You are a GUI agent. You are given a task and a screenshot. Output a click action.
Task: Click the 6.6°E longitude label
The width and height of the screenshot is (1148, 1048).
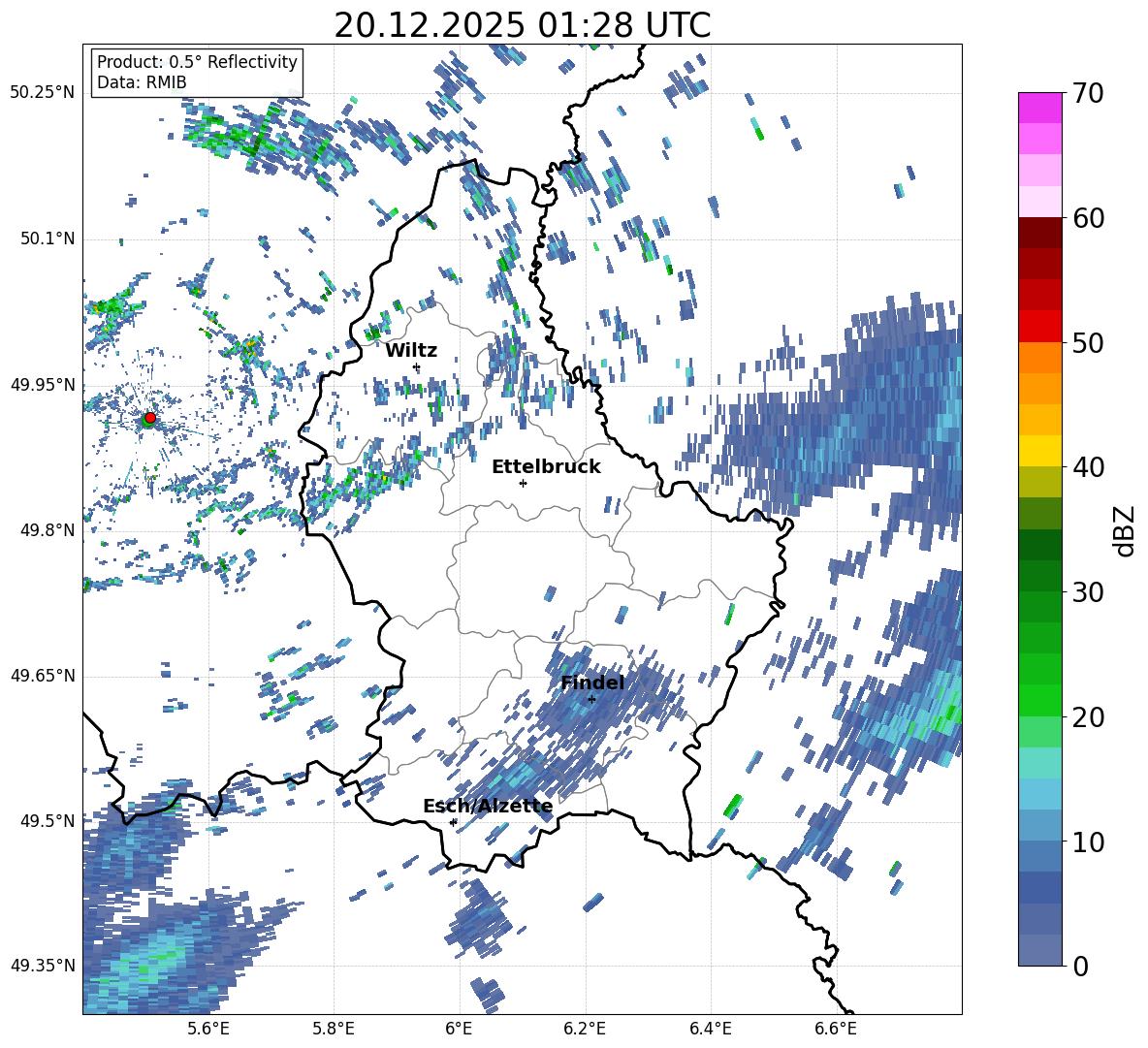836,1029
